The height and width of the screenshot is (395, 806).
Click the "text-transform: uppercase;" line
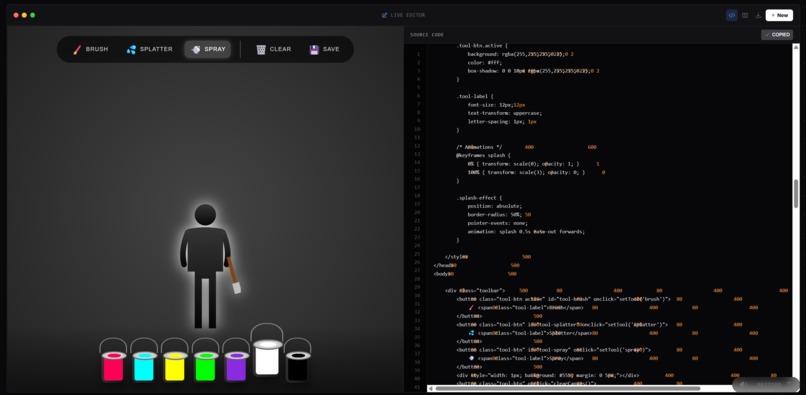(x=504, y=113)
